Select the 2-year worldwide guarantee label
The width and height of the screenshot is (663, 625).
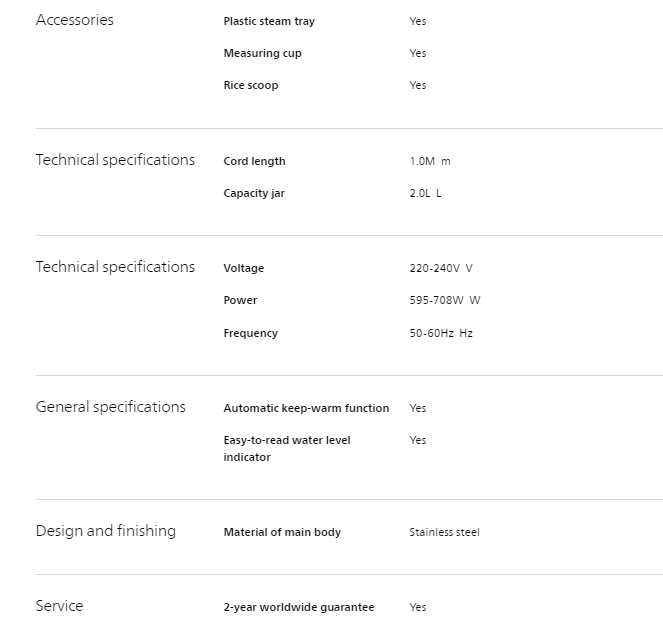[299, 607]
